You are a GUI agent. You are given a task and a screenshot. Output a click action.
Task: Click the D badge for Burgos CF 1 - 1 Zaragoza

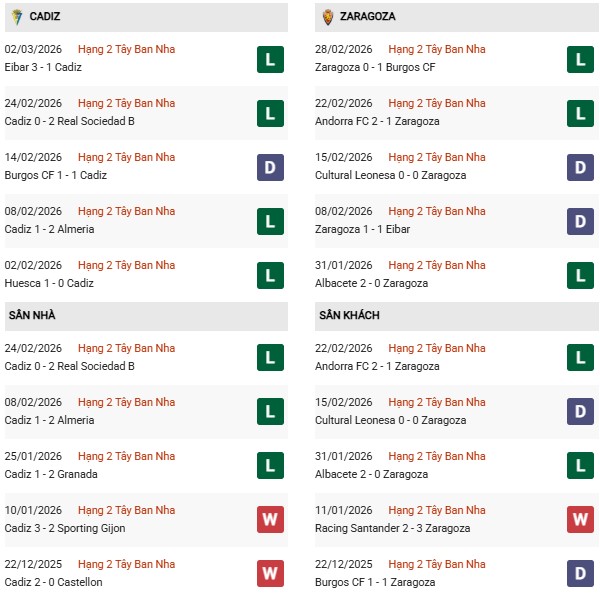click(579, 574)
